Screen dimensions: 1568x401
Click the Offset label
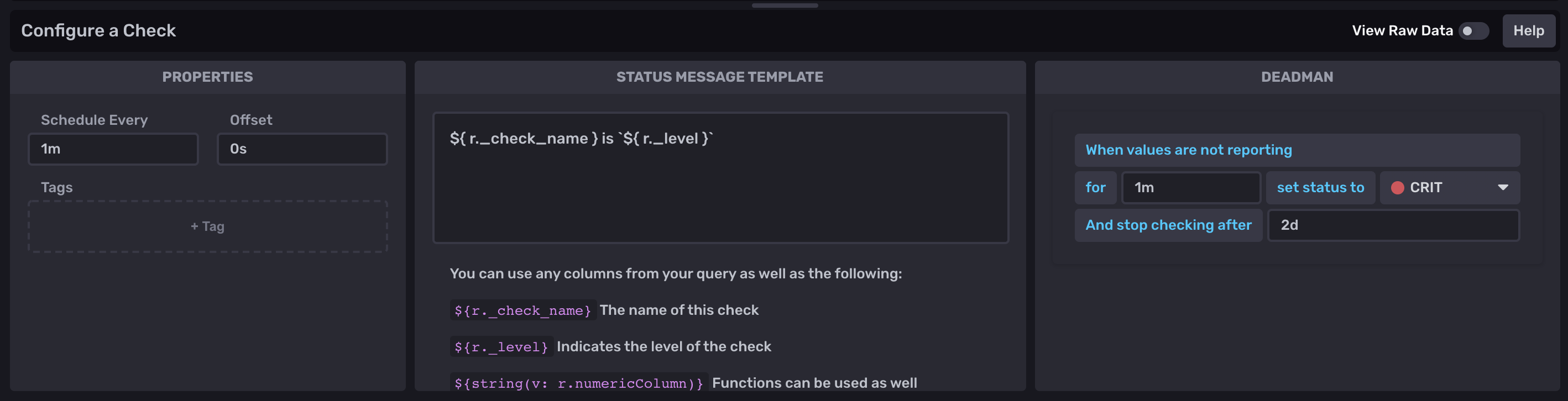[251, 120]
